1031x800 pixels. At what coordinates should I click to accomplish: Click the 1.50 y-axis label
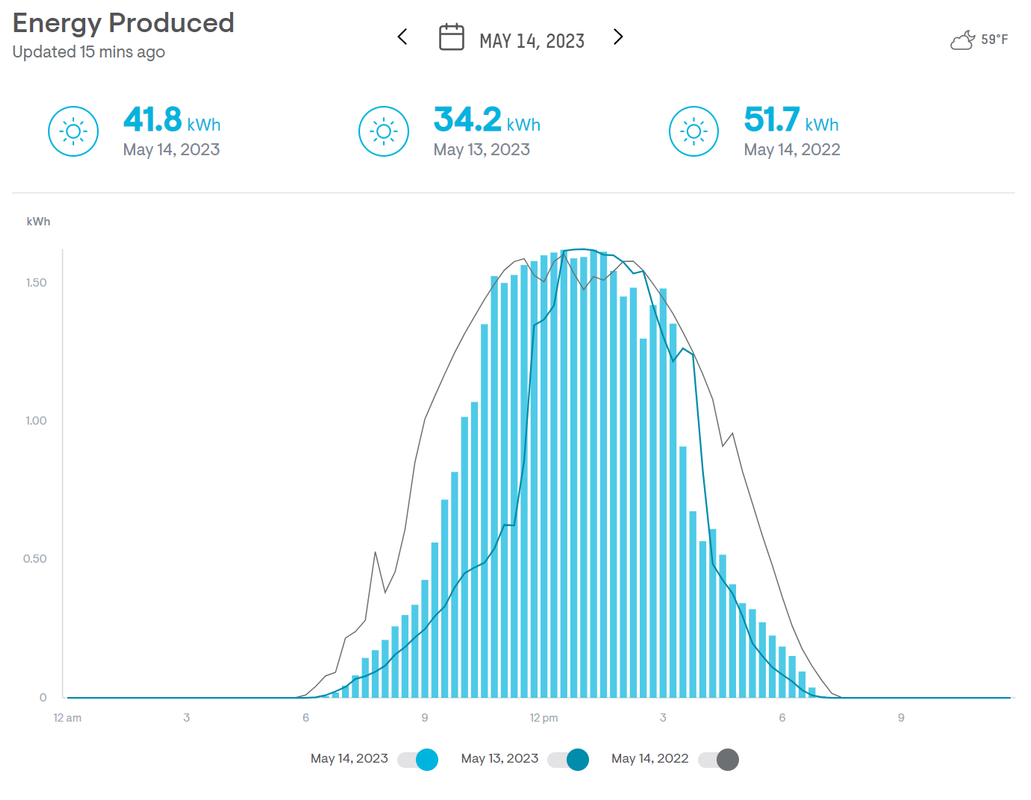[36, 283]
